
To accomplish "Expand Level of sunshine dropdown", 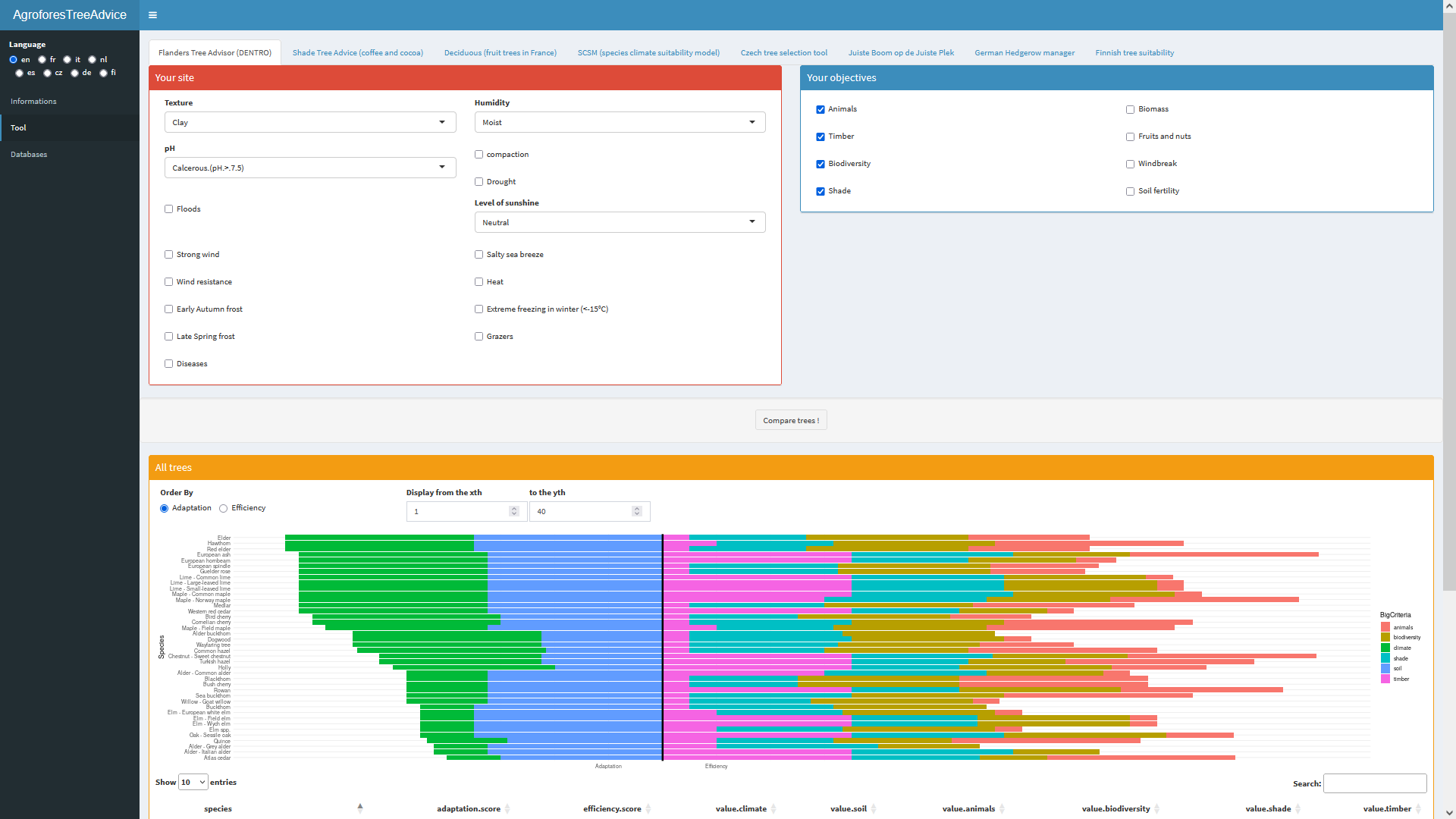I will [x=619, y=222].
